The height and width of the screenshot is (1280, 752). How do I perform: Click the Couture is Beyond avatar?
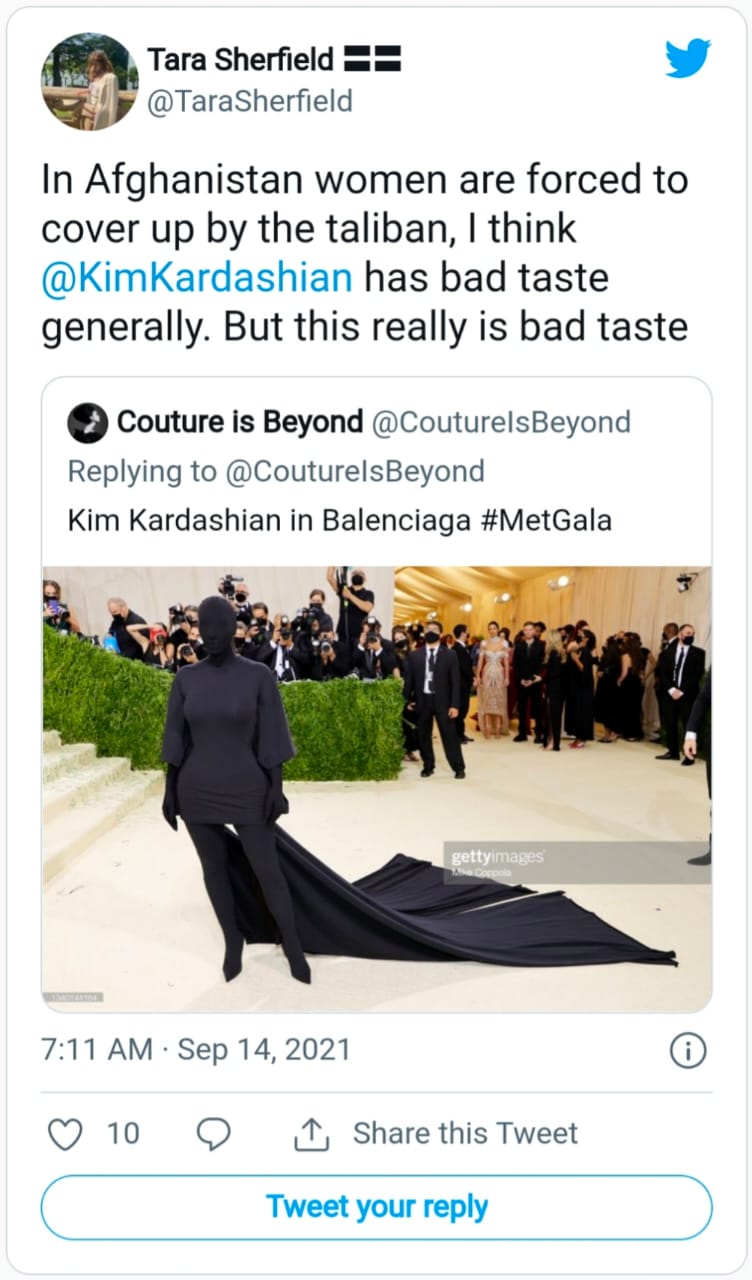coord(87,423)
